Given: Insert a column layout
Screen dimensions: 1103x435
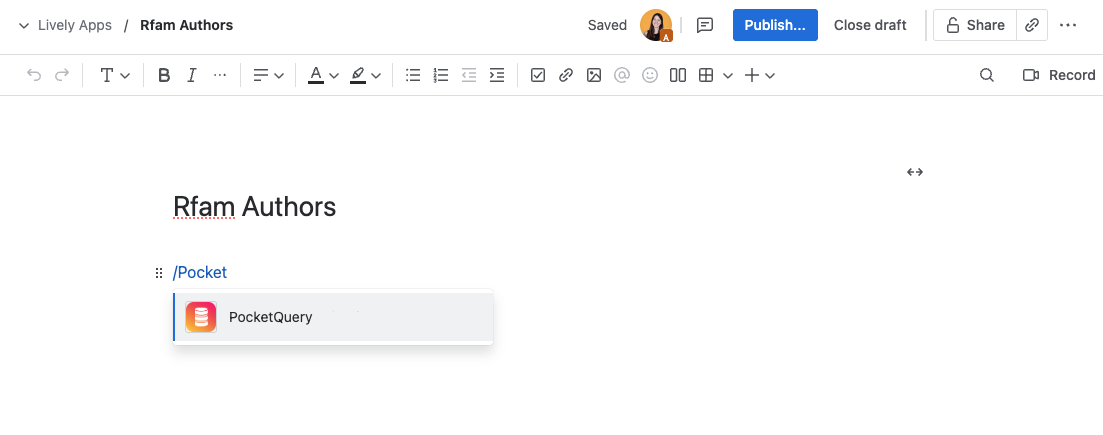Looking at the screenshot, I should point(678,75).
